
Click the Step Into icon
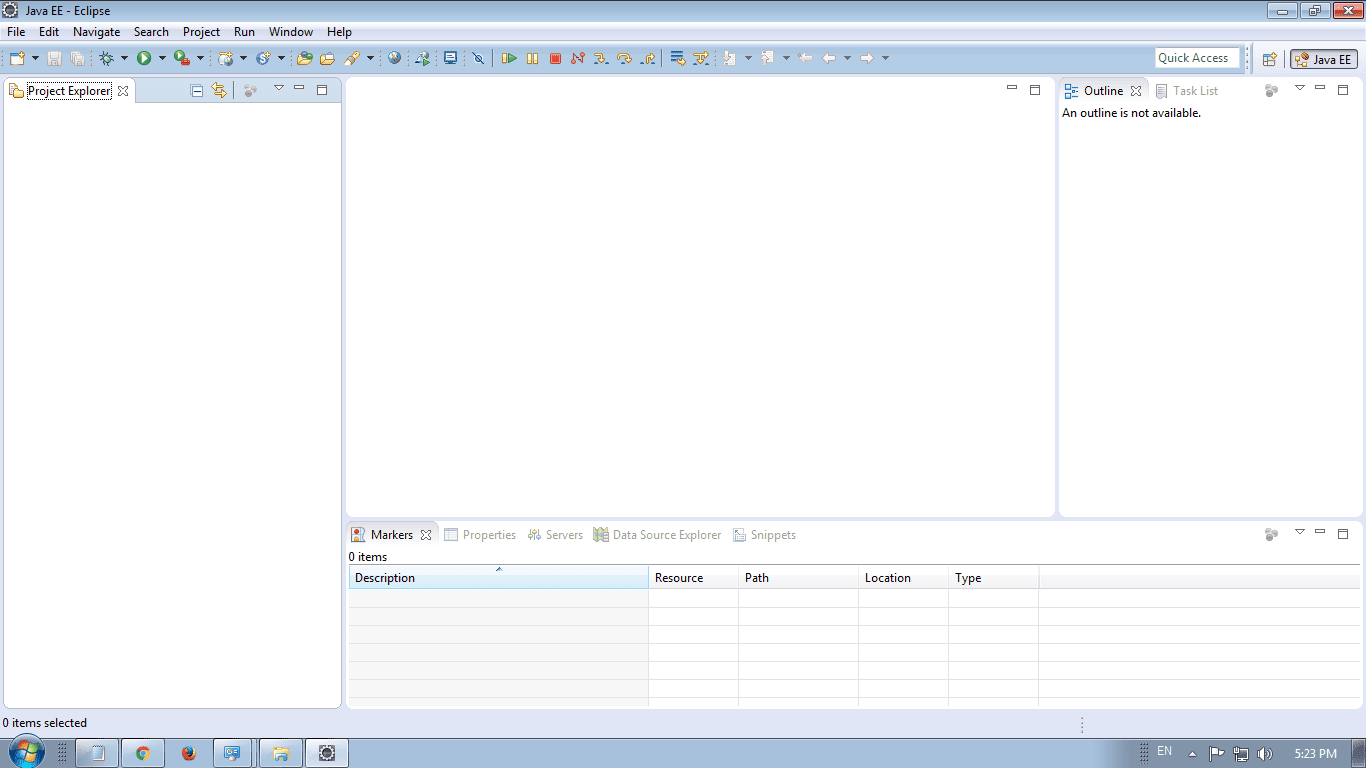(x=601, y=58)
